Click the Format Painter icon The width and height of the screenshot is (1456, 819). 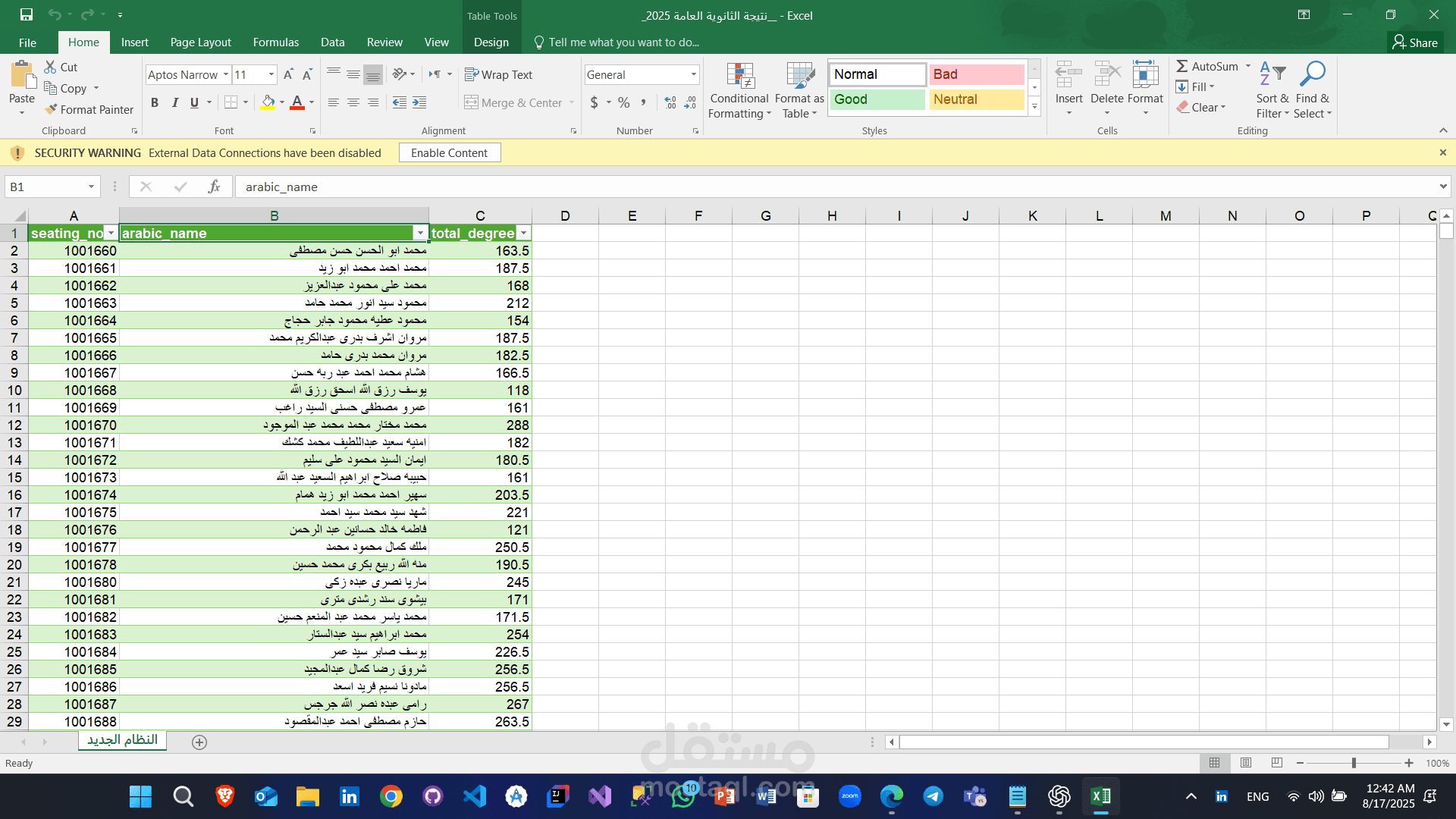click(x=51, y=110)
